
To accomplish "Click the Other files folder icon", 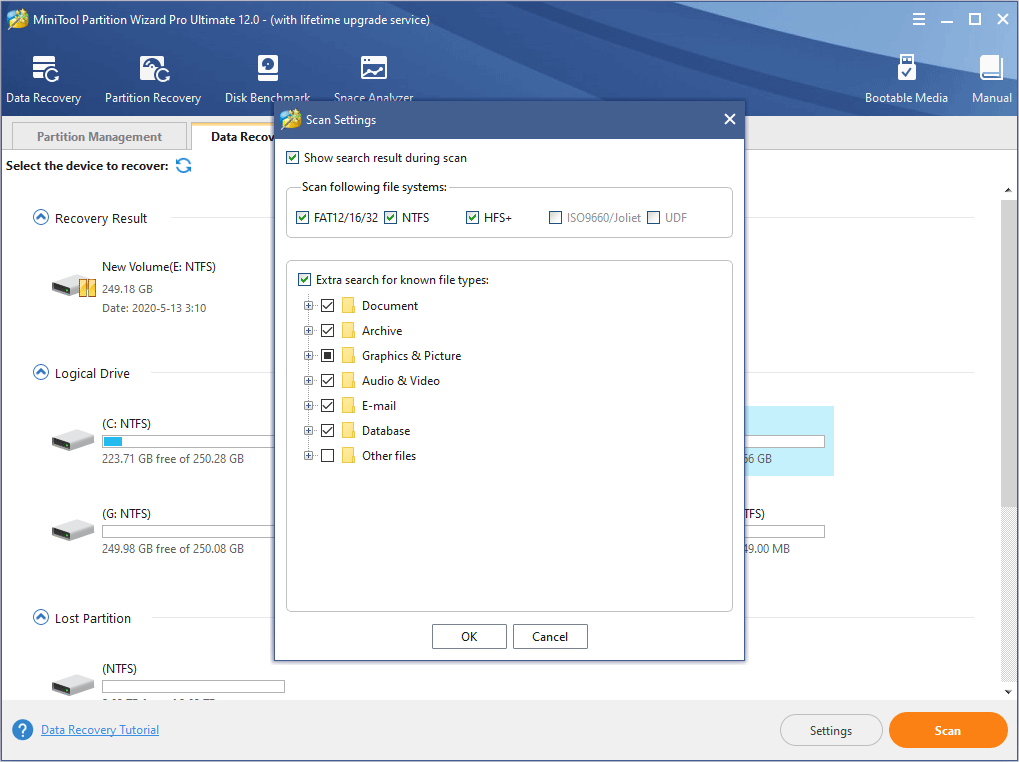I will point(348,455).
